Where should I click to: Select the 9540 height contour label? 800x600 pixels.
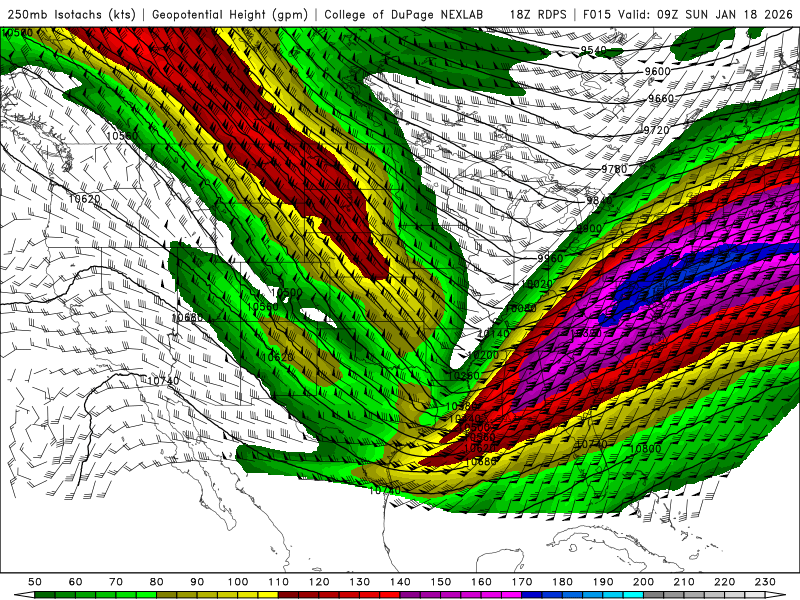coord(593,50)
